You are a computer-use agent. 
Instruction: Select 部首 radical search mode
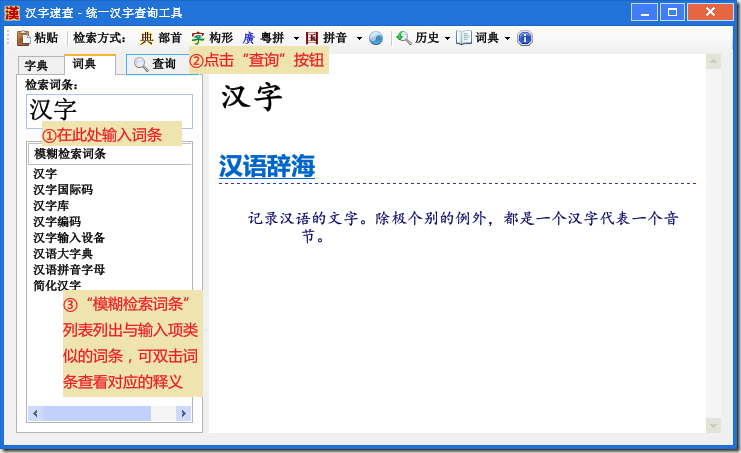(160, 38)
